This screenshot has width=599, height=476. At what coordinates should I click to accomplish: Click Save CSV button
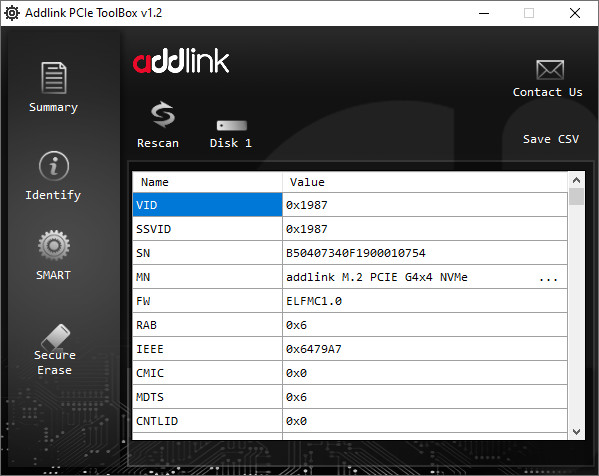coord(550,139)
